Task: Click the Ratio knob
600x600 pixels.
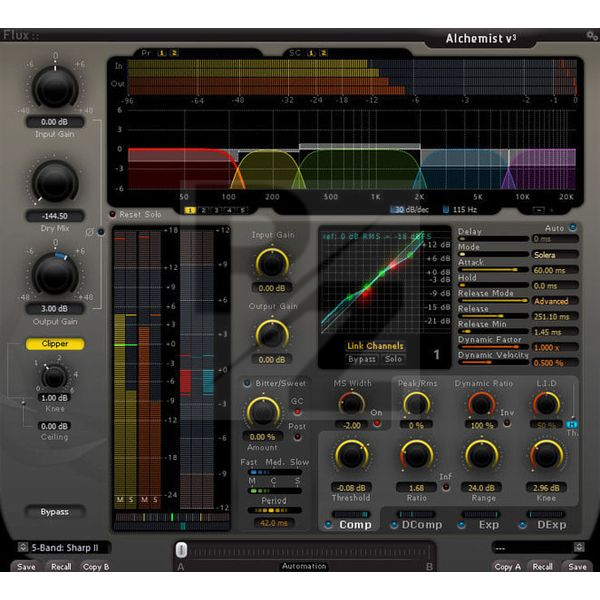Action: pos(416,455)
